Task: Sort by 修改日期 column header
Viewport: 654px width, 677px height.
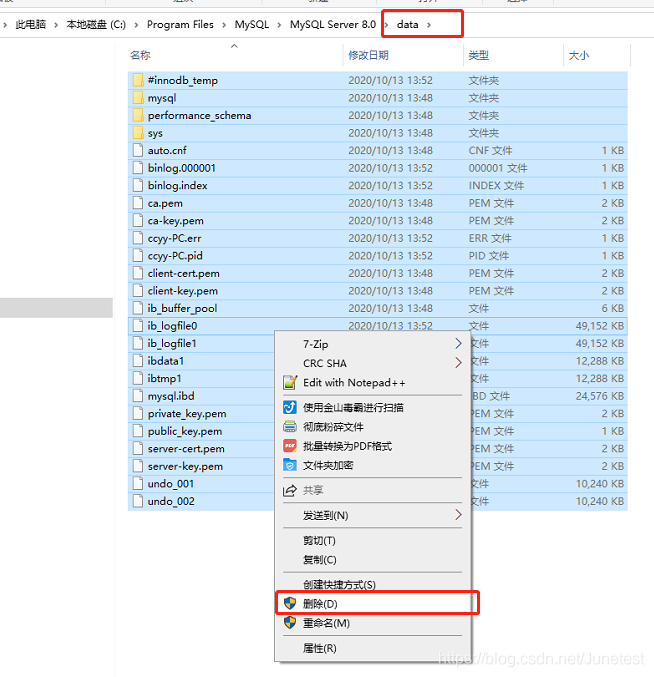Action: (368, 55)
